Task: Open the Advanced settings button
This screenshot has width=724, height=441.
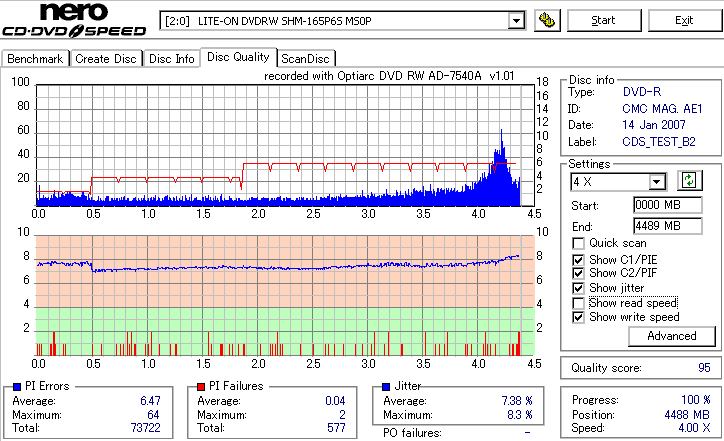Action: click(671, 336)
